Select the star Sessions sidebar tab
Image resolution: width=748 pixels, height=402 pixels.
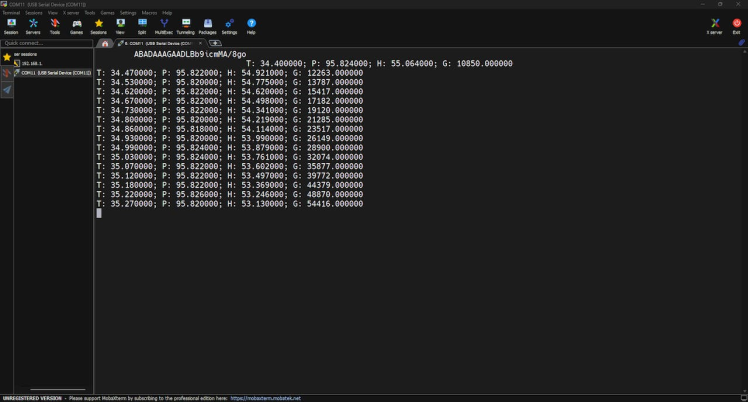click(6, 57)
